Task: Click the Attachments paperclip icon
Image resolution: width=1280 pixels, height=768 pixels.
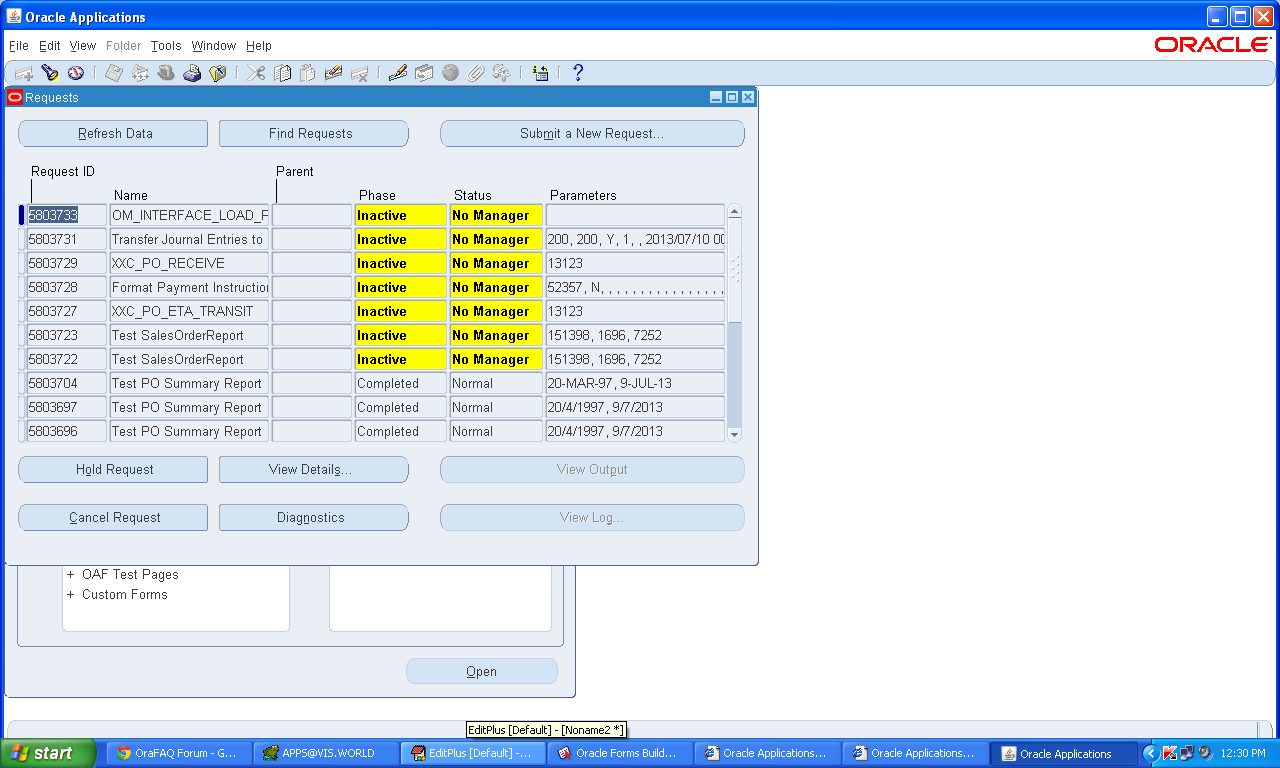Action: [x=476, y=73]
